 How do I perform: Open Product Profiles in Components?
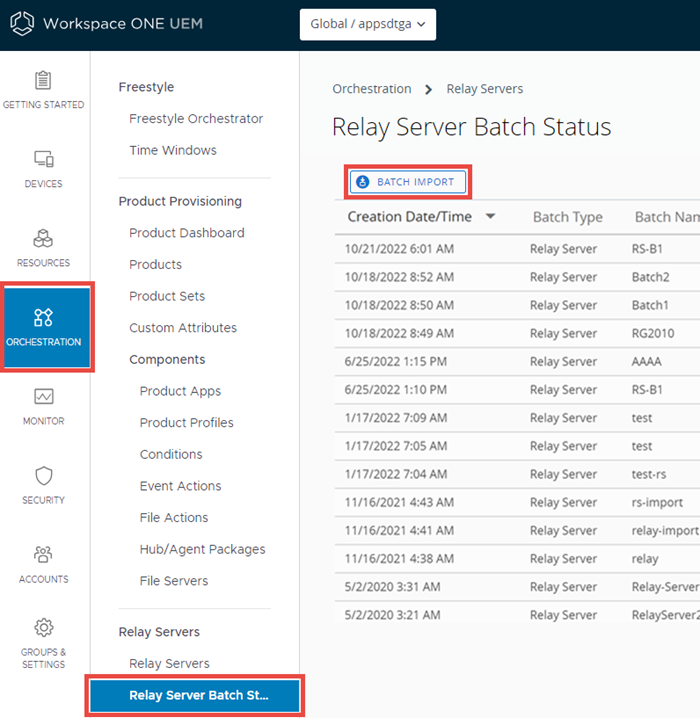(187, 423)
